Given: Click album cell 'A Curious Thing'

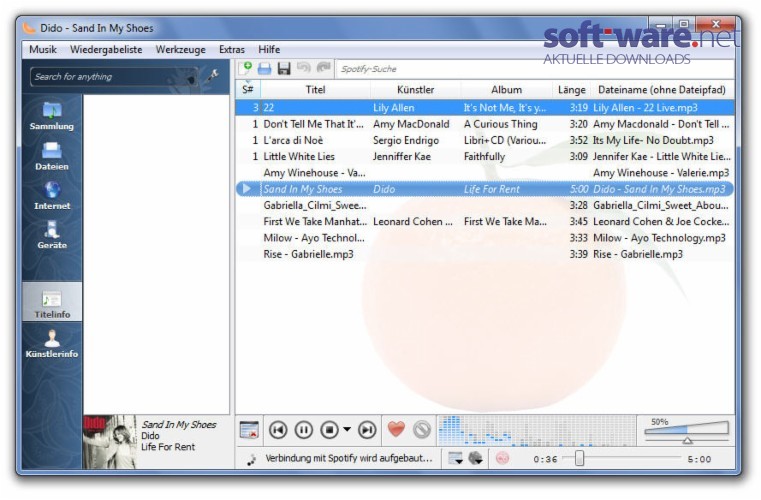Looking at the screenshot, I should tap(500, 124).
